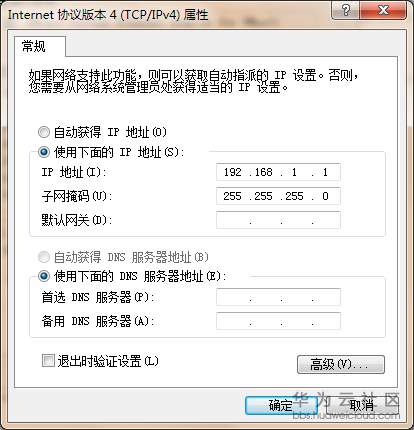Click the 168 octet in IP address

263,172
